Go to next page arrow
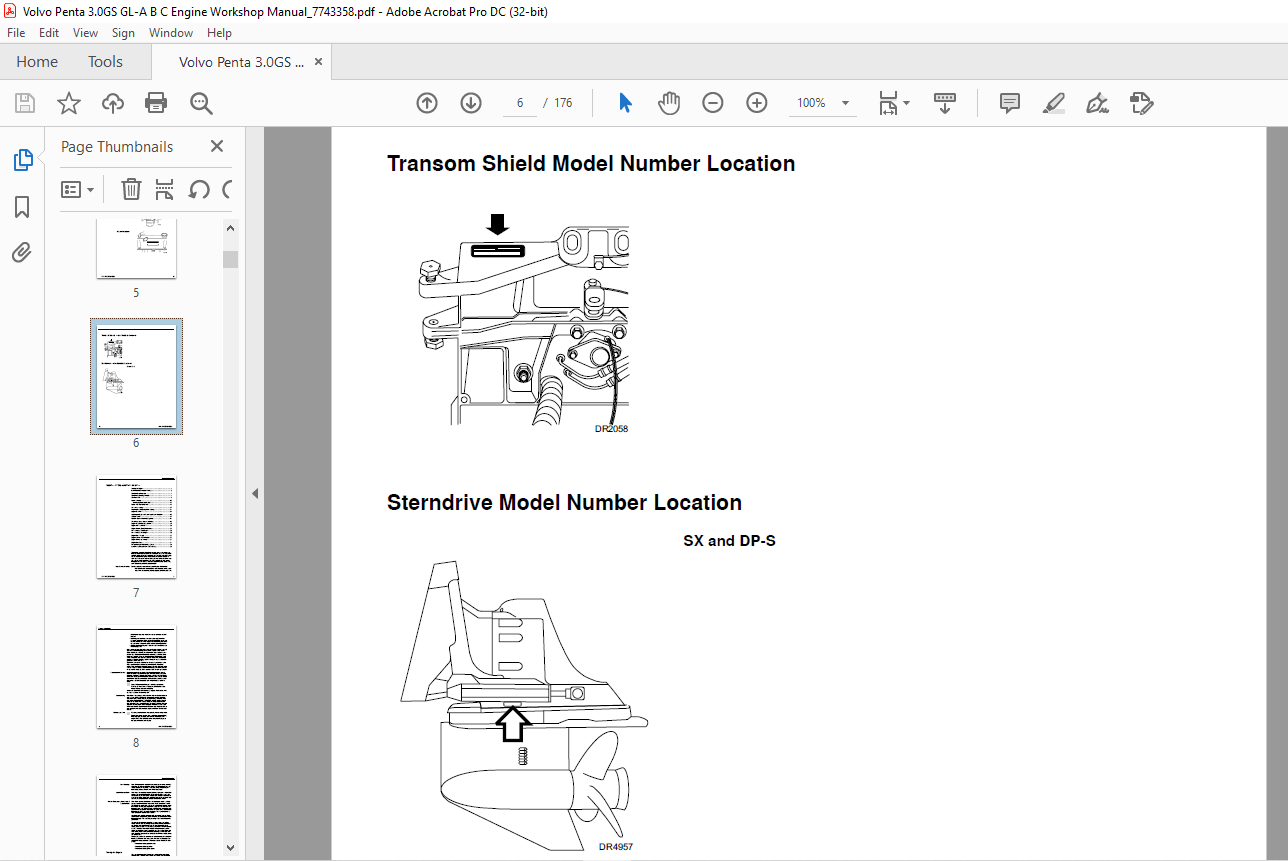Viewport: 1288px width, 861px height. pyautogui.click(x=471, y=103)
